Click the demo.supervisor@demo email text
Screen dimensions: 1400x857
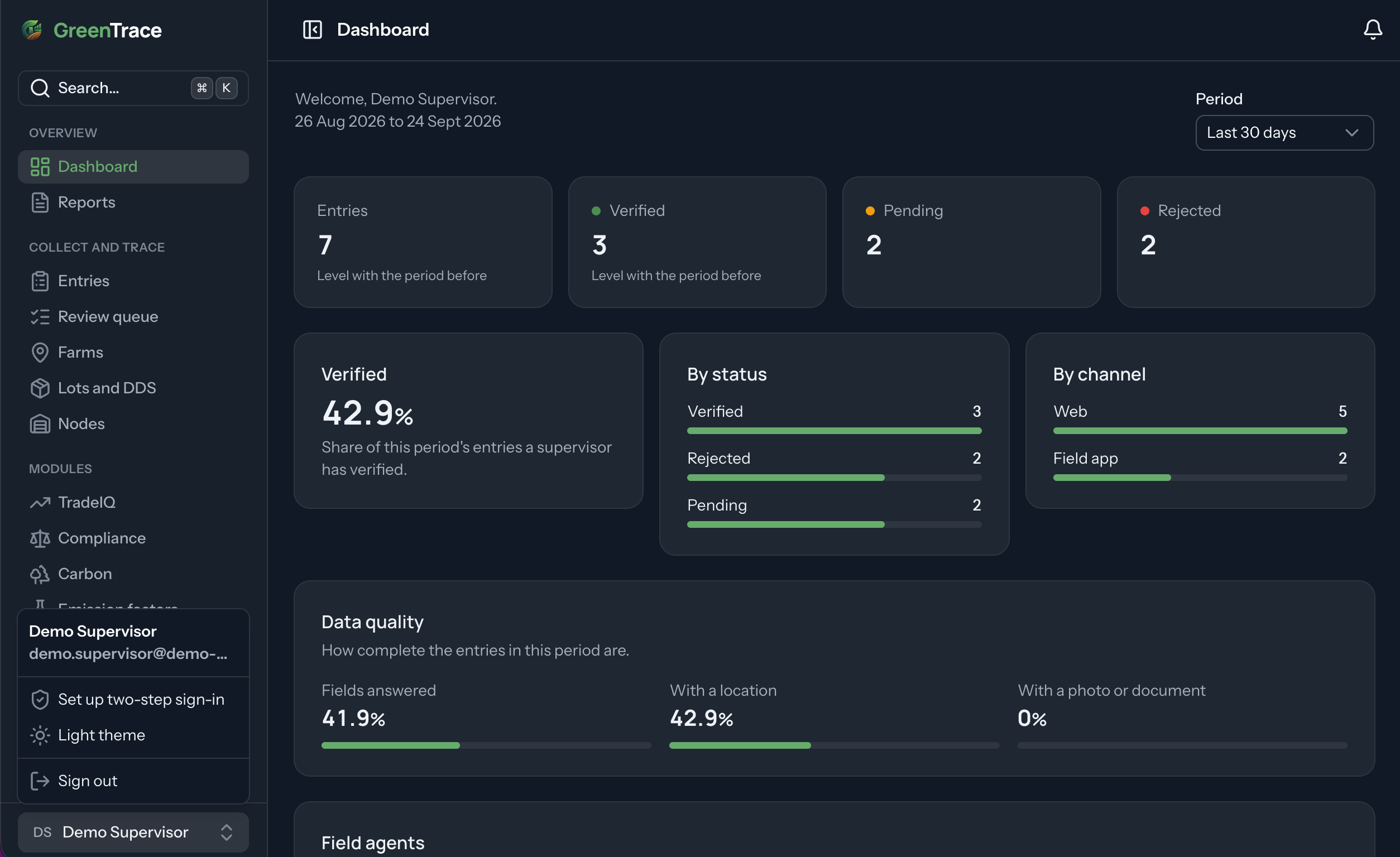pyautogui.click(x=128, y=654)
